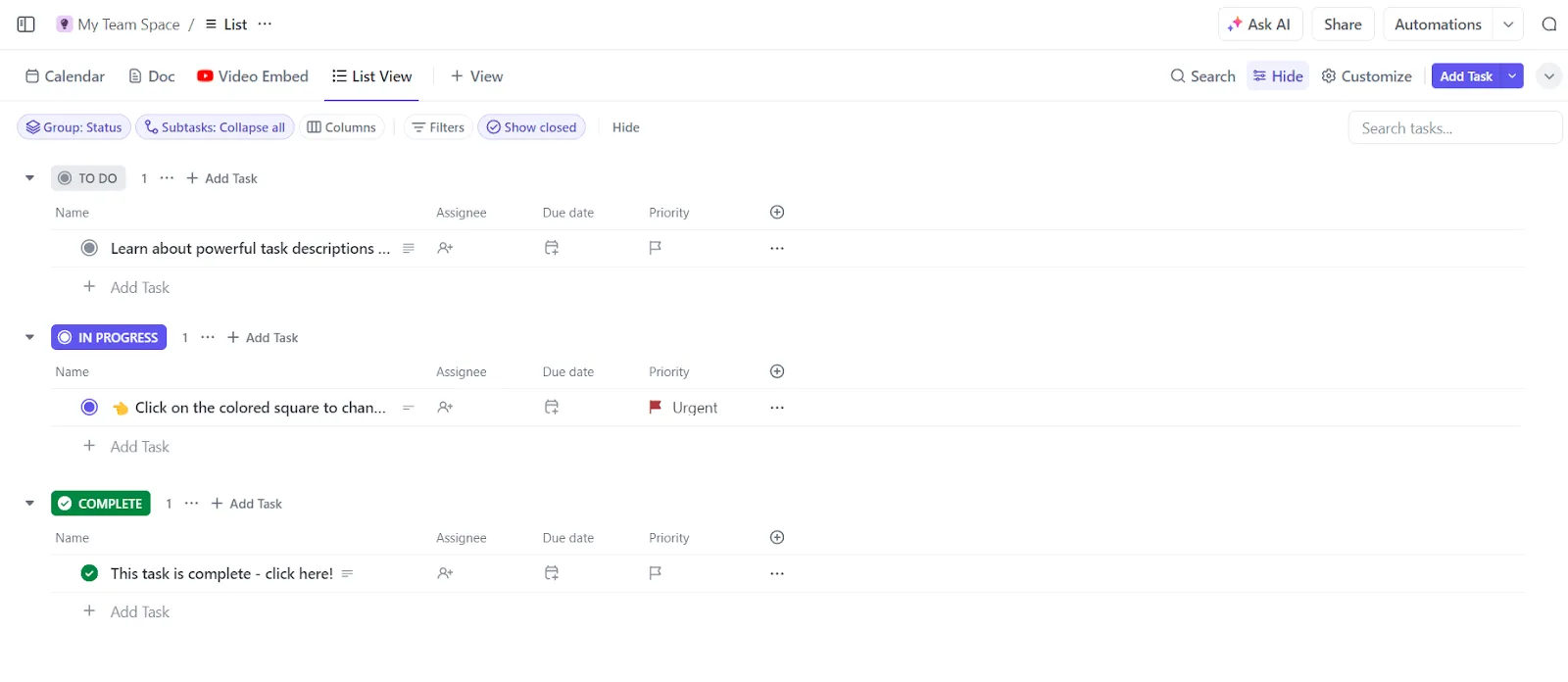Open Automations
Viewport: 1568px width, 682px height.
pos(1438,24)
